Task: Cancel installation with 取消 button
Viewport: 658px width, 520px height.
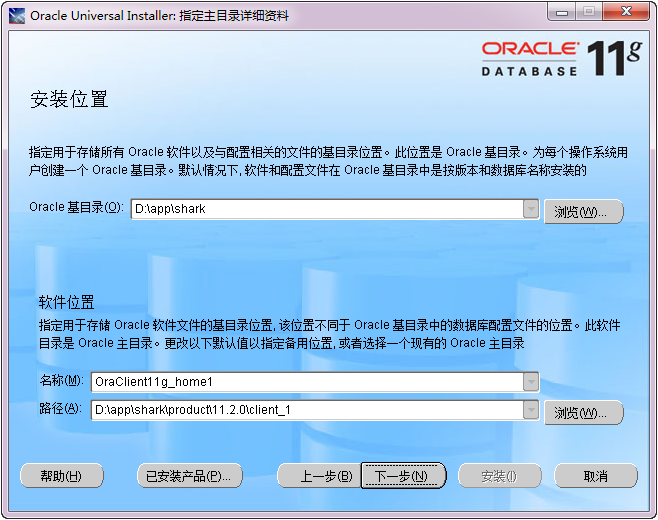Action: (x=596, y=476)
